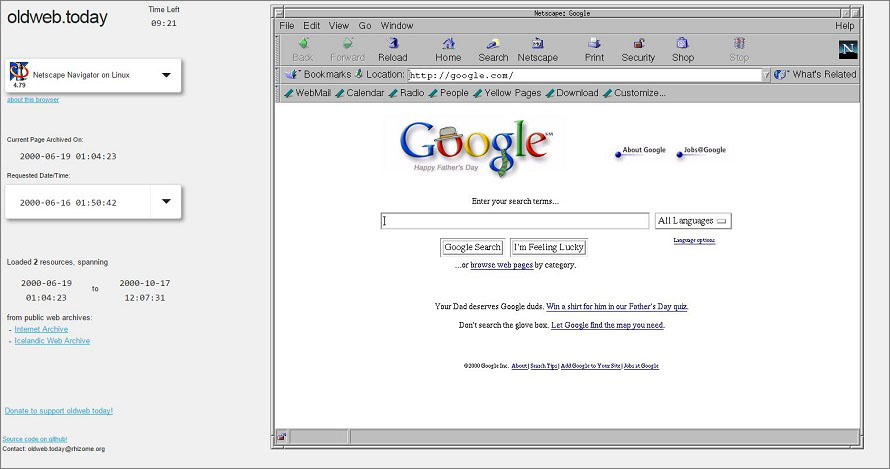
Task: Open Yellow Pages toolbar item
Action: (507, 93)
